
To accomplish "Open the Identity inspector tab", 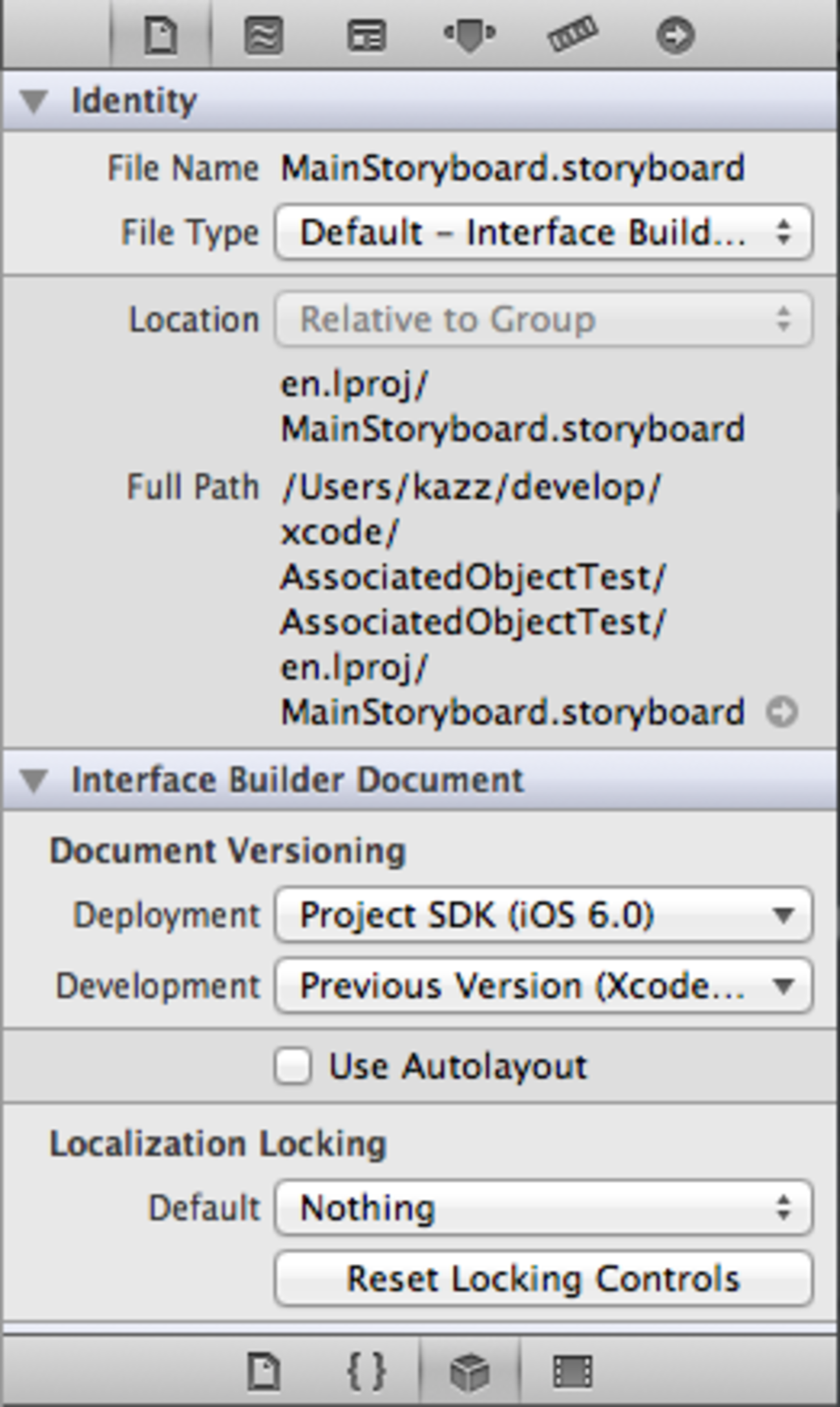I will tap(366, 35).
